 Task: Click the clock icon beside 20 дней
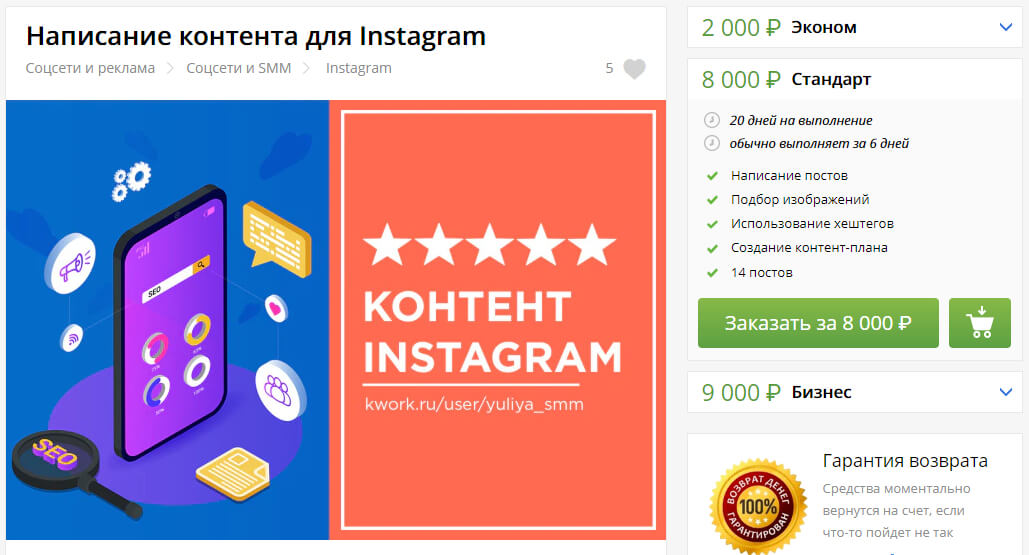712,120
